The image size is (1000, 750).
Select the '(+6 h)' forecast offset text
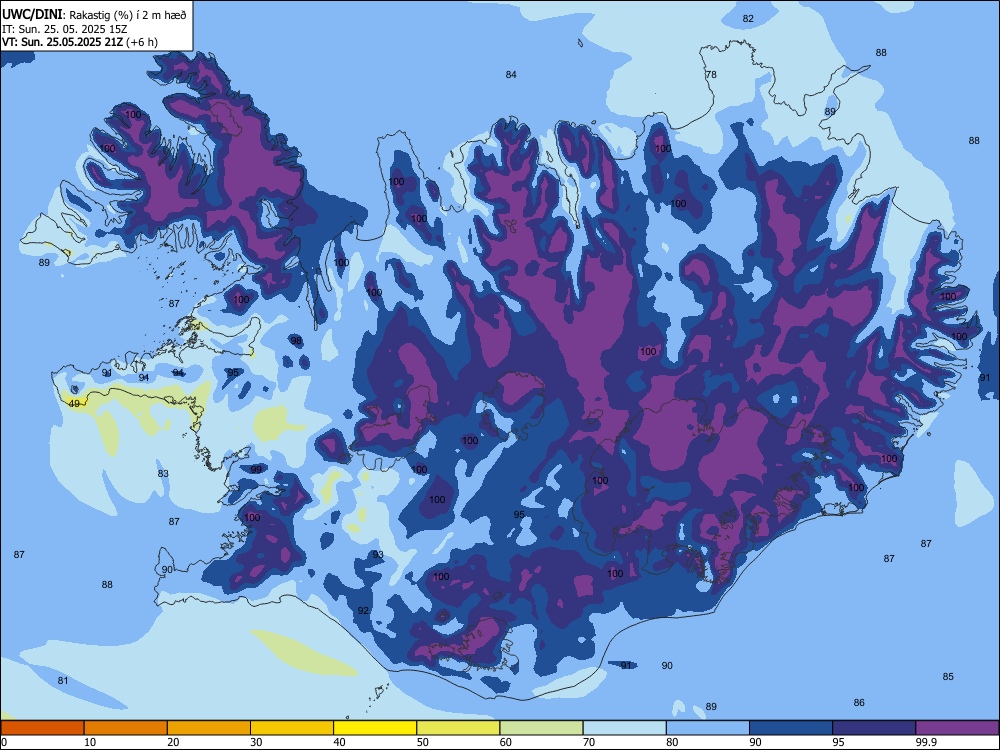(142, 42)
